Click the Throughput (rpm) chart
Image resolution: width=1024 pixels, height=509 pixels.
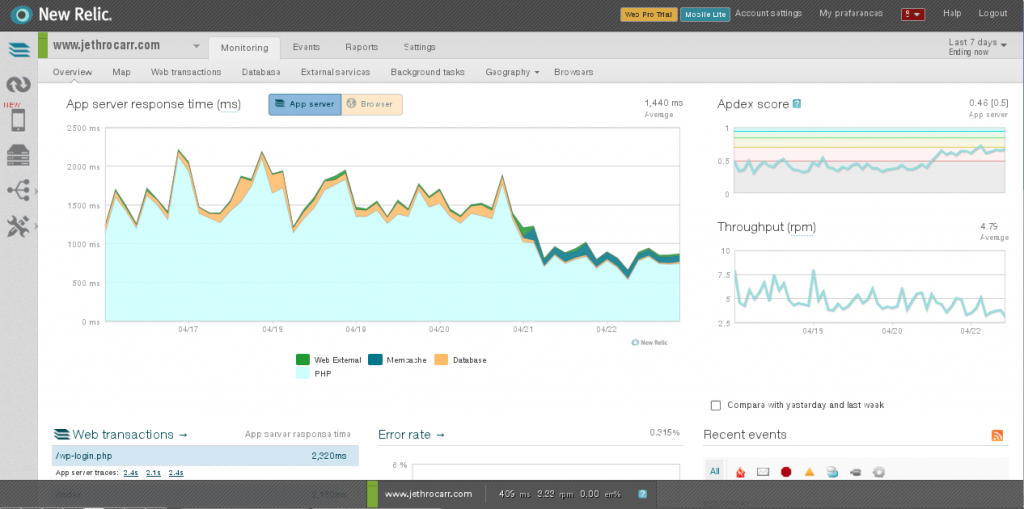[x=869, y=287]
